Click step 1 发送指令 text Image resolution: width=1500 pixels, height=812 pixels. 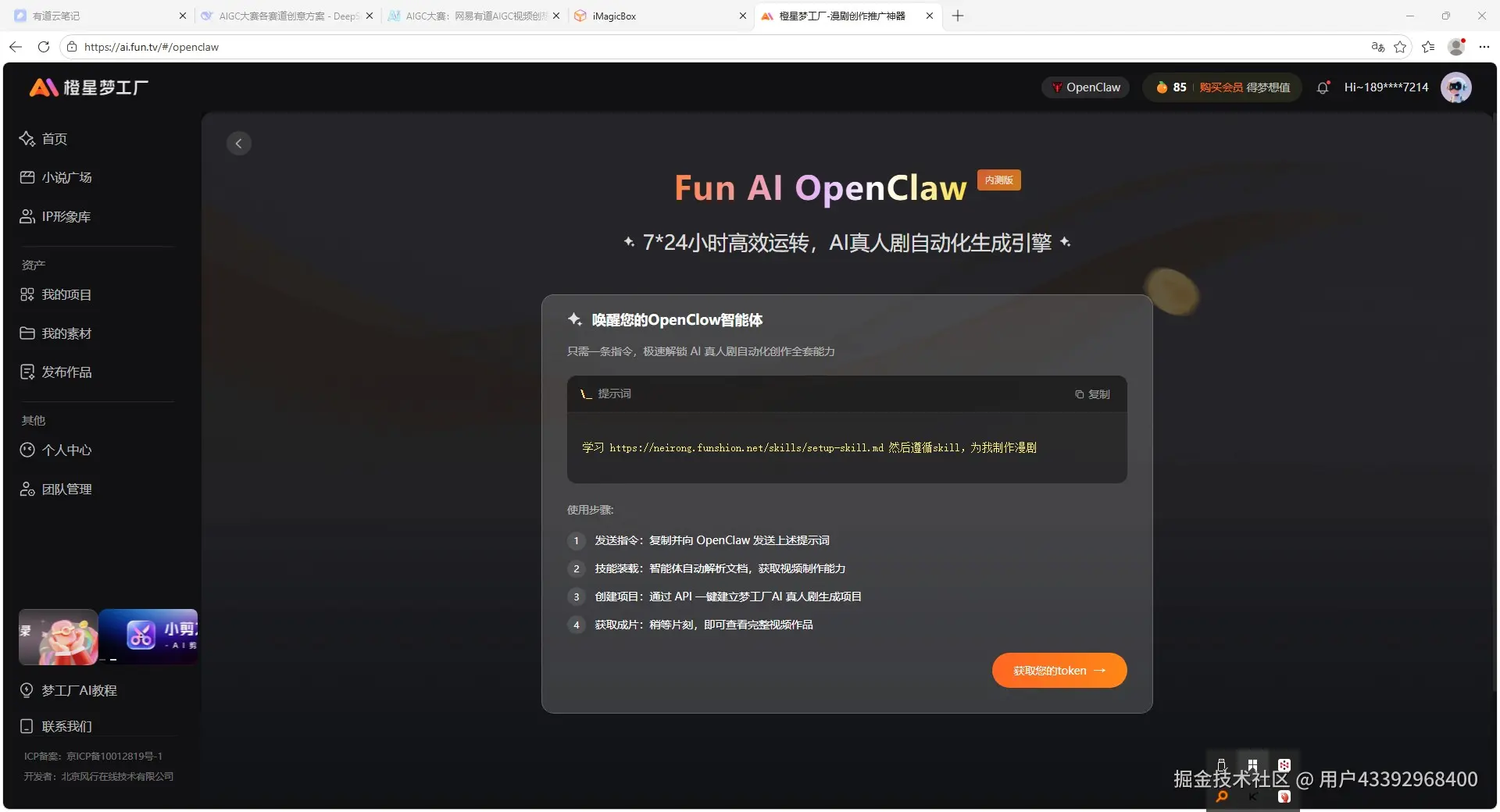point(712,540)
